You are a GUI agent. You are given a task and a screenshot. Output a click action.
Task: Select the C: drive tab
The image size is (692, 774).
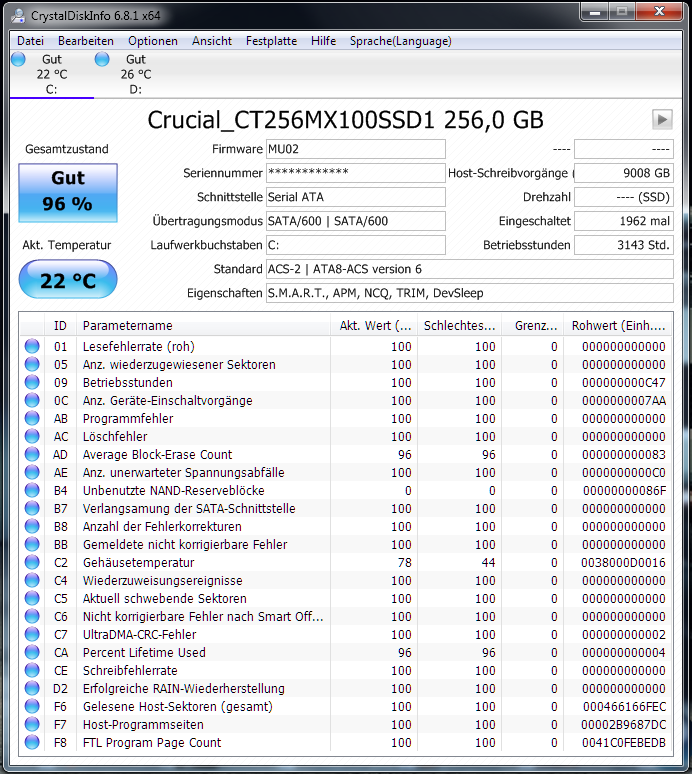52,74
